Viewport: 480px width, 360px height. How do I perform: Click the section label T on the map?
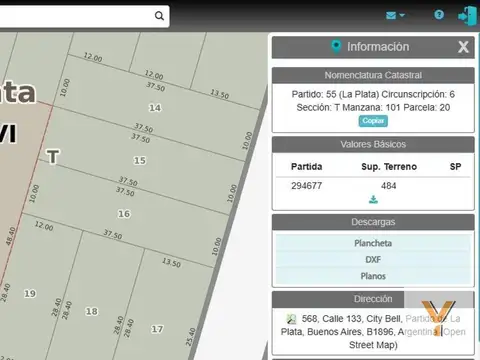(53, 157)
